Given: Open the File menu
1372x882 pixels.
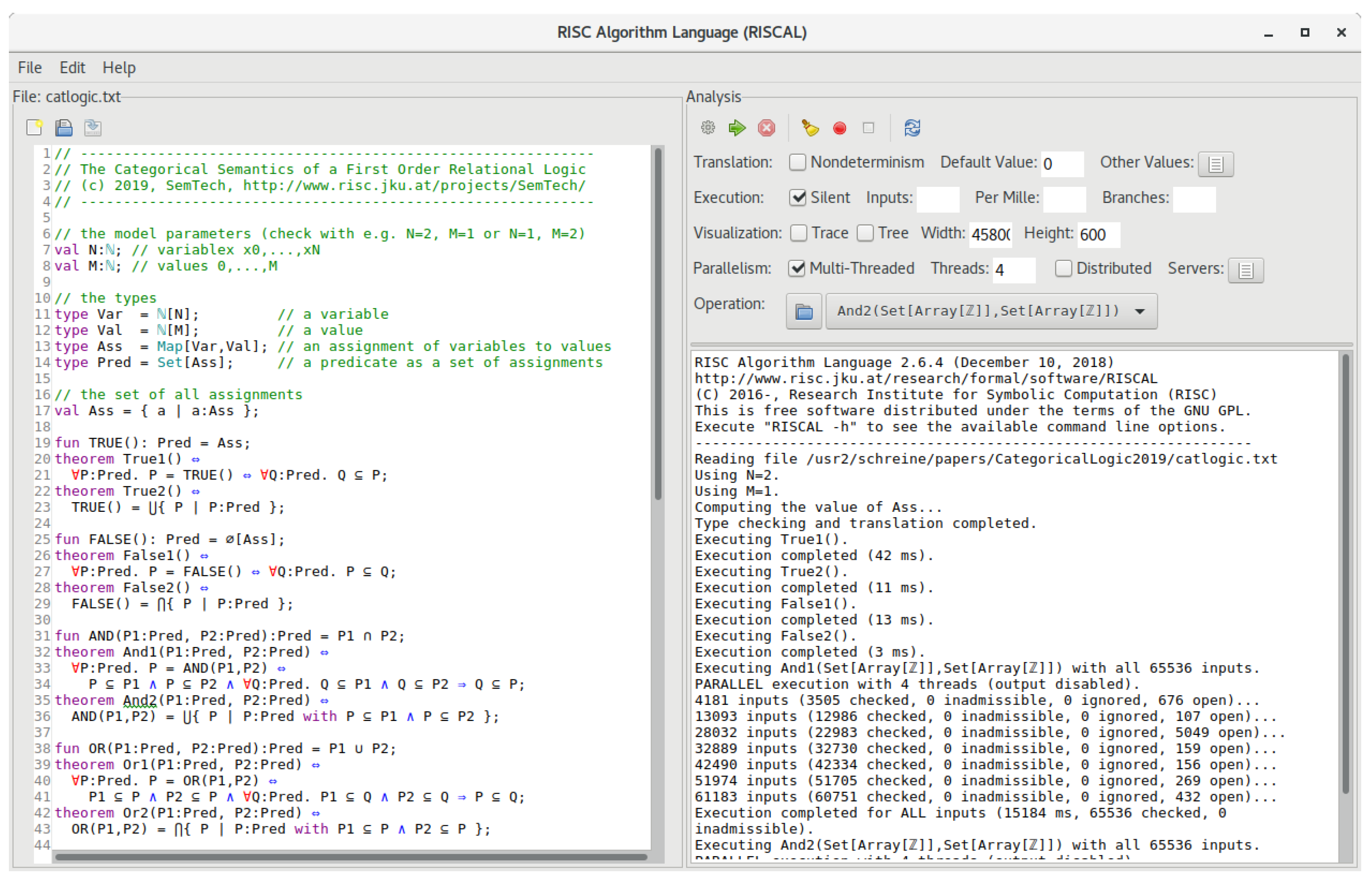Looking at the screenshot, I should 30,68.
